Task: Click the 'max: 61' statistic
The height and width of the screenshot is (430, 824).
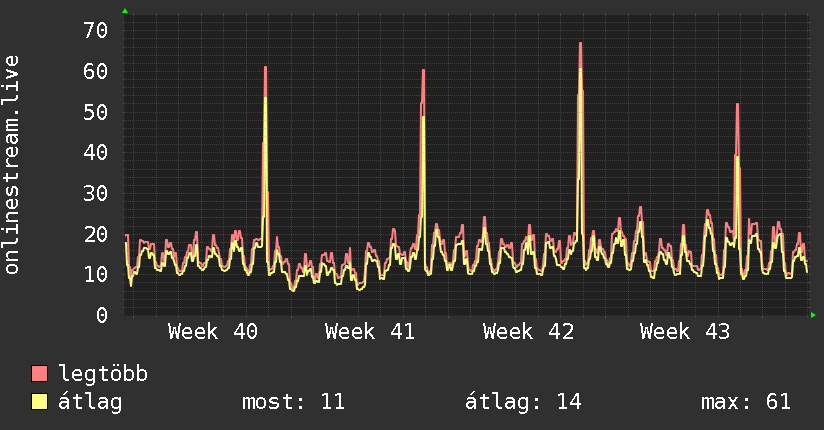Action: point(746,402)
